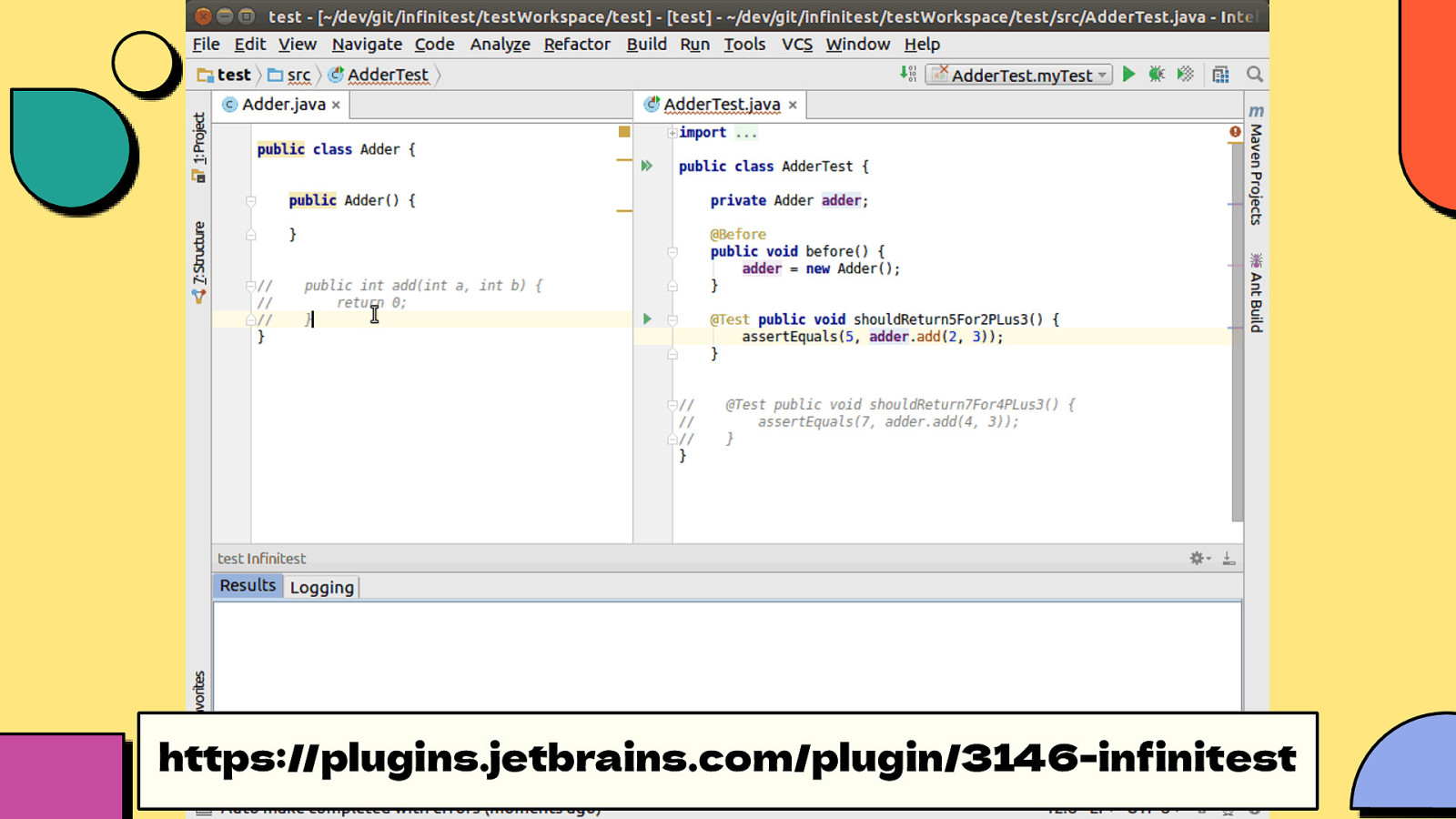Collapse the Adder() constructor fold marker
Image resolution: width=1456 pixels, height=819 pixels.
click(x=251, y=201)
